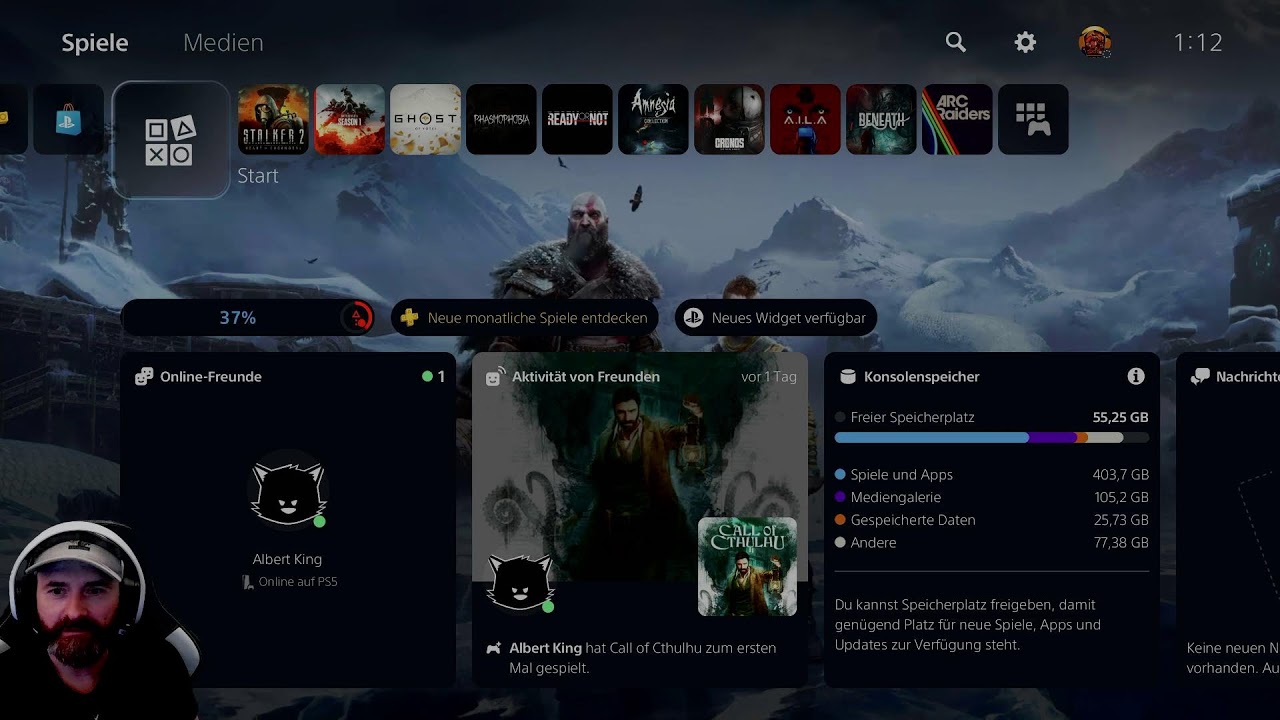Click the vor 1 Tag timestamp
Image resolution: width=1280 pixels, height=720 pixels.
click(769, 377)
